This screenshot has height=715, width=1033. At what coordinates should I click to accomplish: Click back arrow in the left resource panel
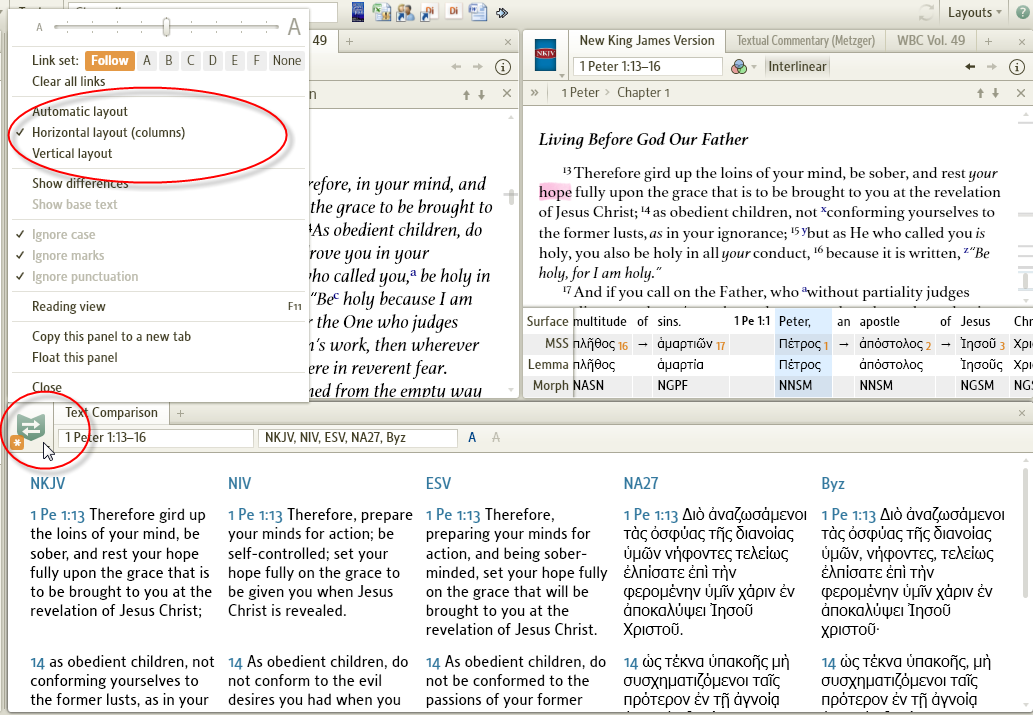click(x=456, y=67)
